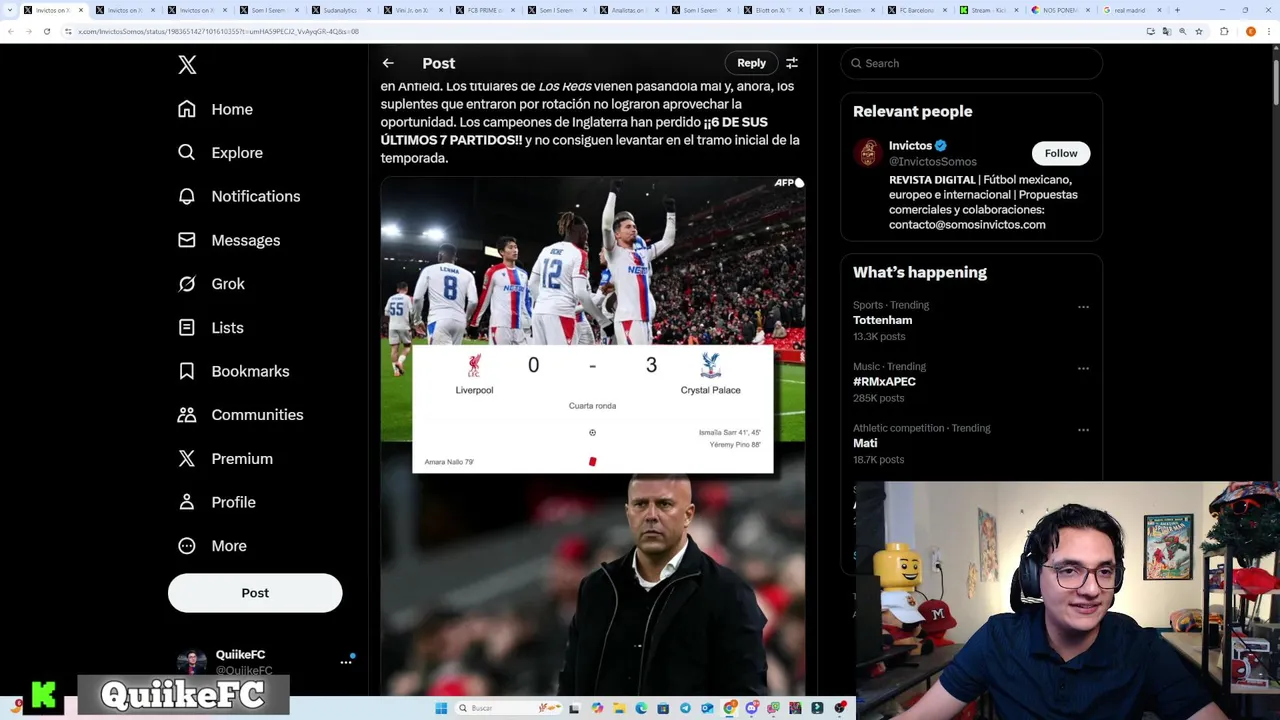The height and width of the screenshot is (720, 1280).
Task: Open Outlook from taskbar
Action: 707,708
